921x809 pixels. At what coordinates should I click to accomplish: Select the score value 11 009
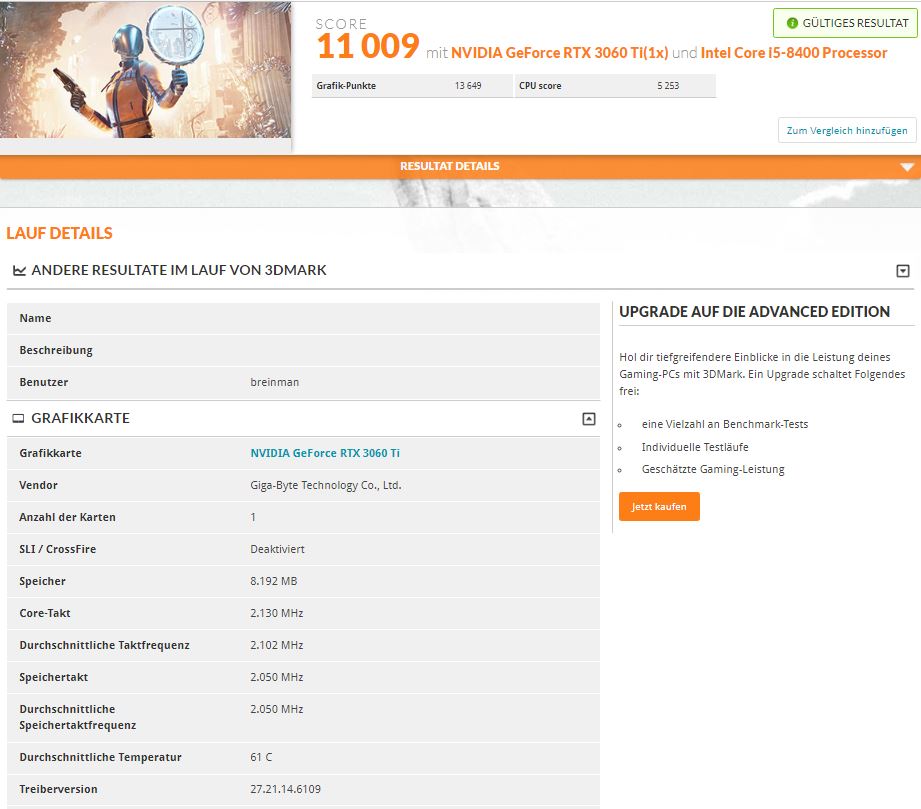click(368, 46)
